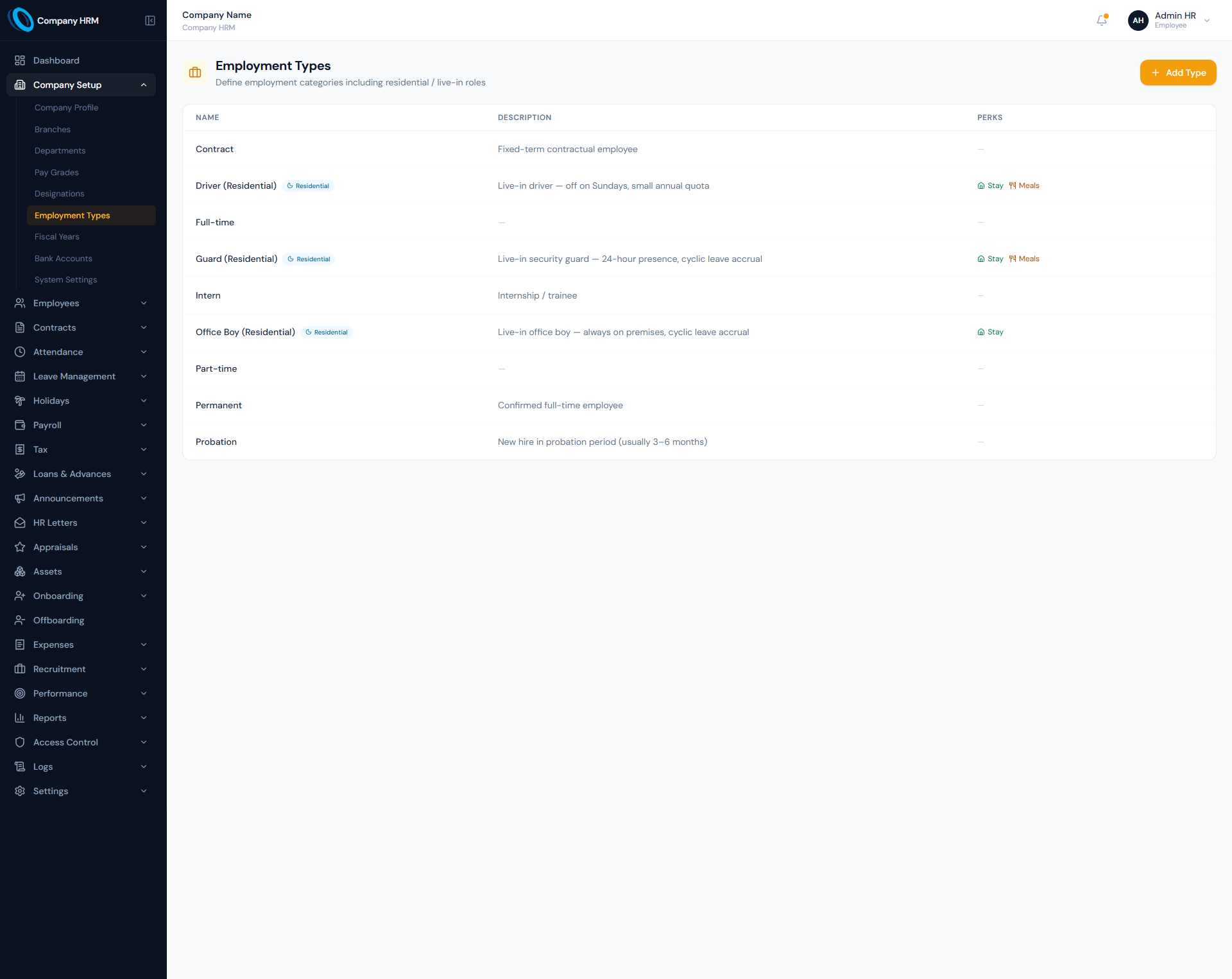Collapse the sidebar panel icon

[x=150, y=21]
